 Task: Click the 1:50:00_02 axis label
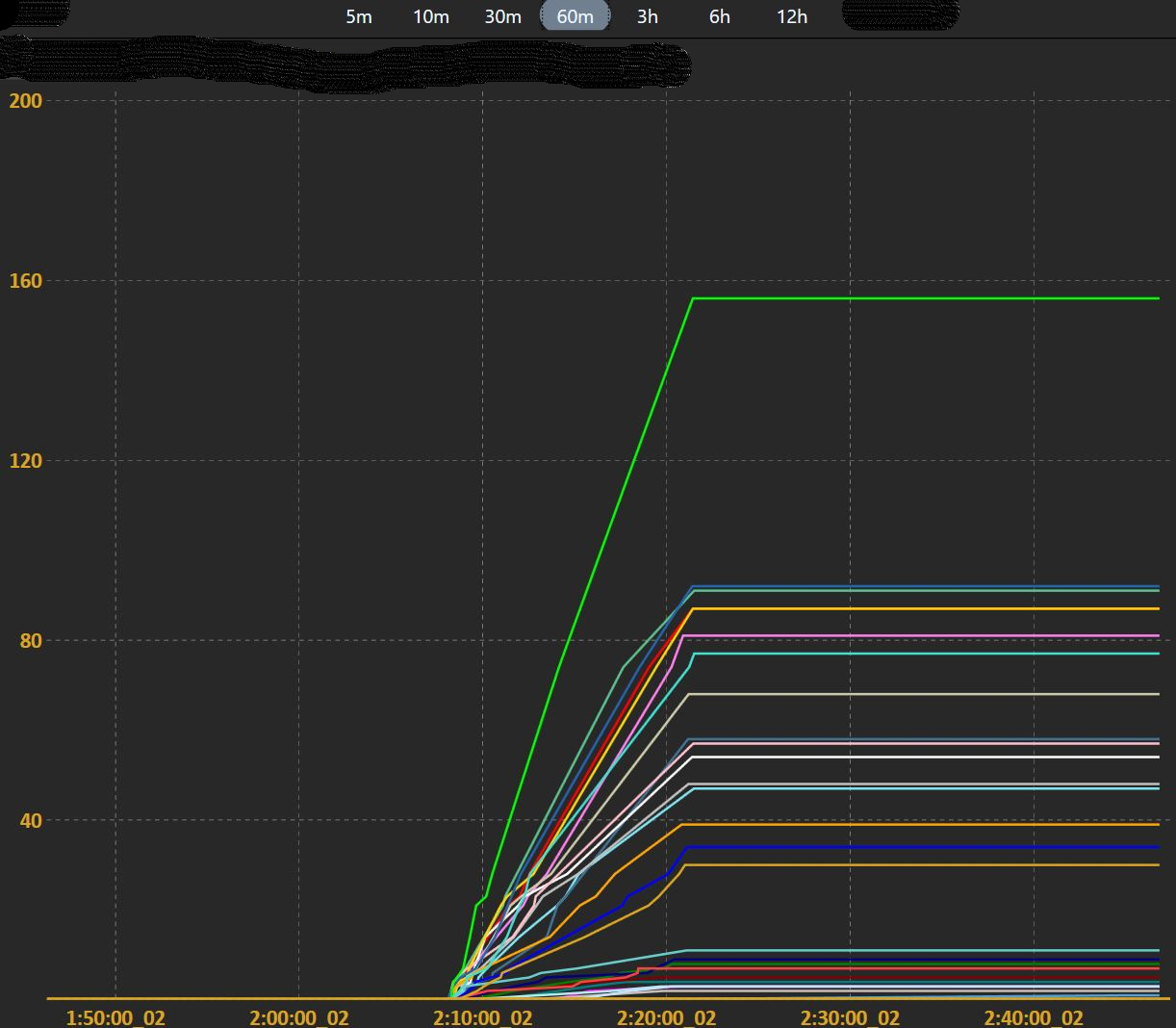(116, 1016)
